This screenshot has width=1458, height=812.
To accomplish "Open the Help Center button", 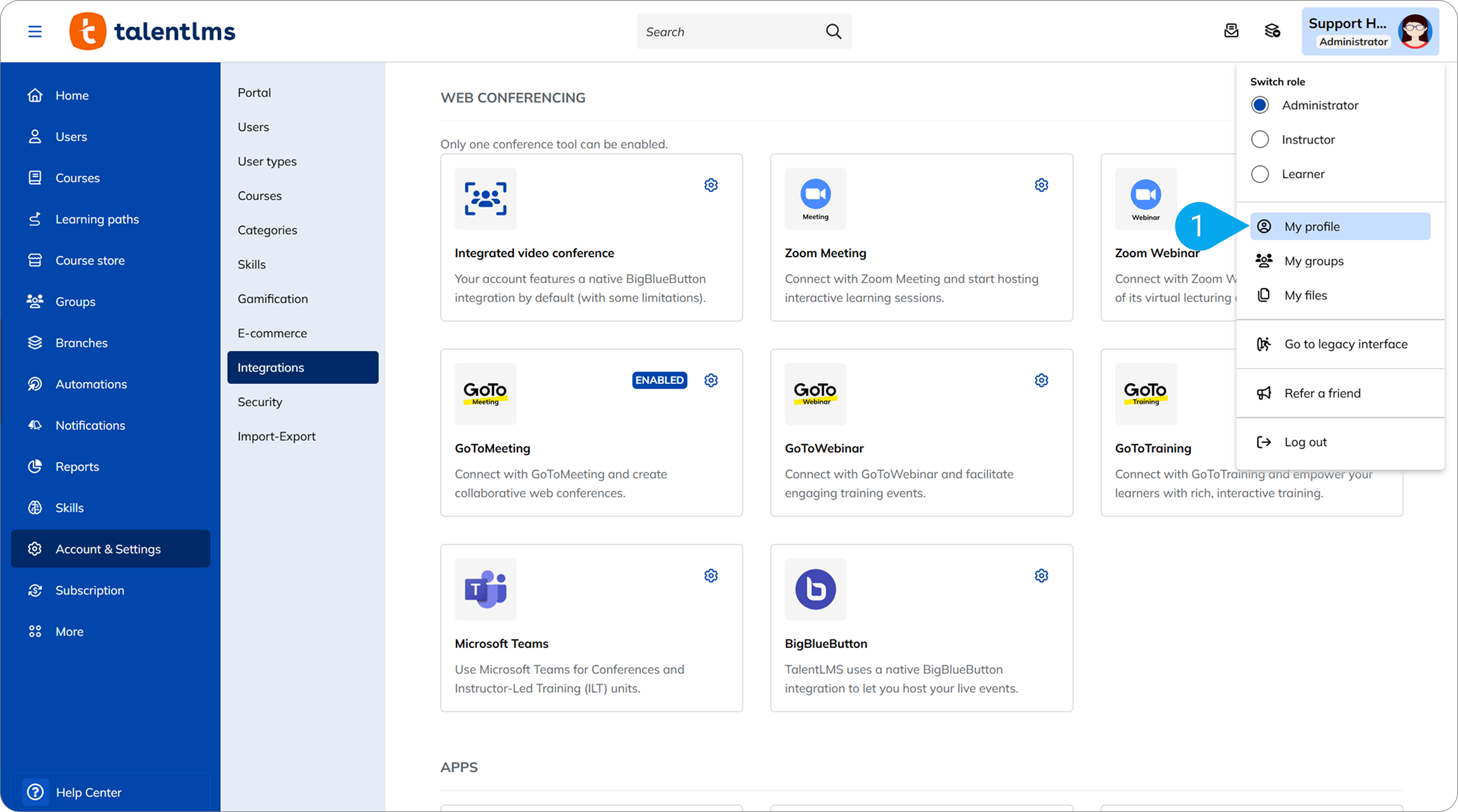I will [x=88, y=792].
